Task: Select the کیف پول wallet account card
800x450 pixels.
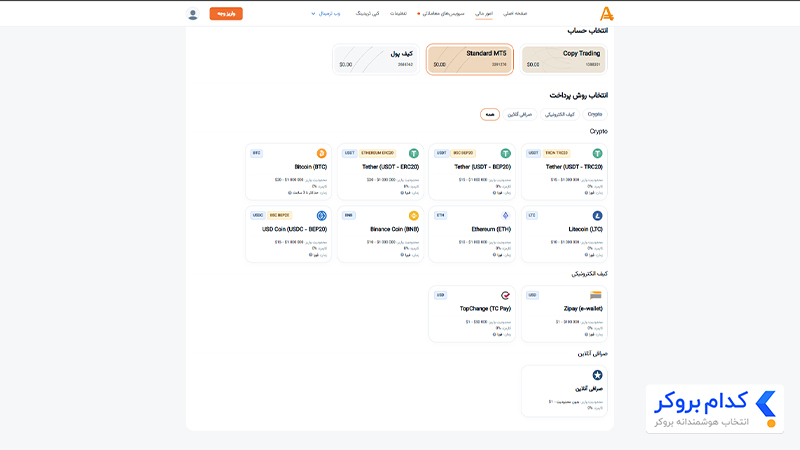Action: (376, 59)
